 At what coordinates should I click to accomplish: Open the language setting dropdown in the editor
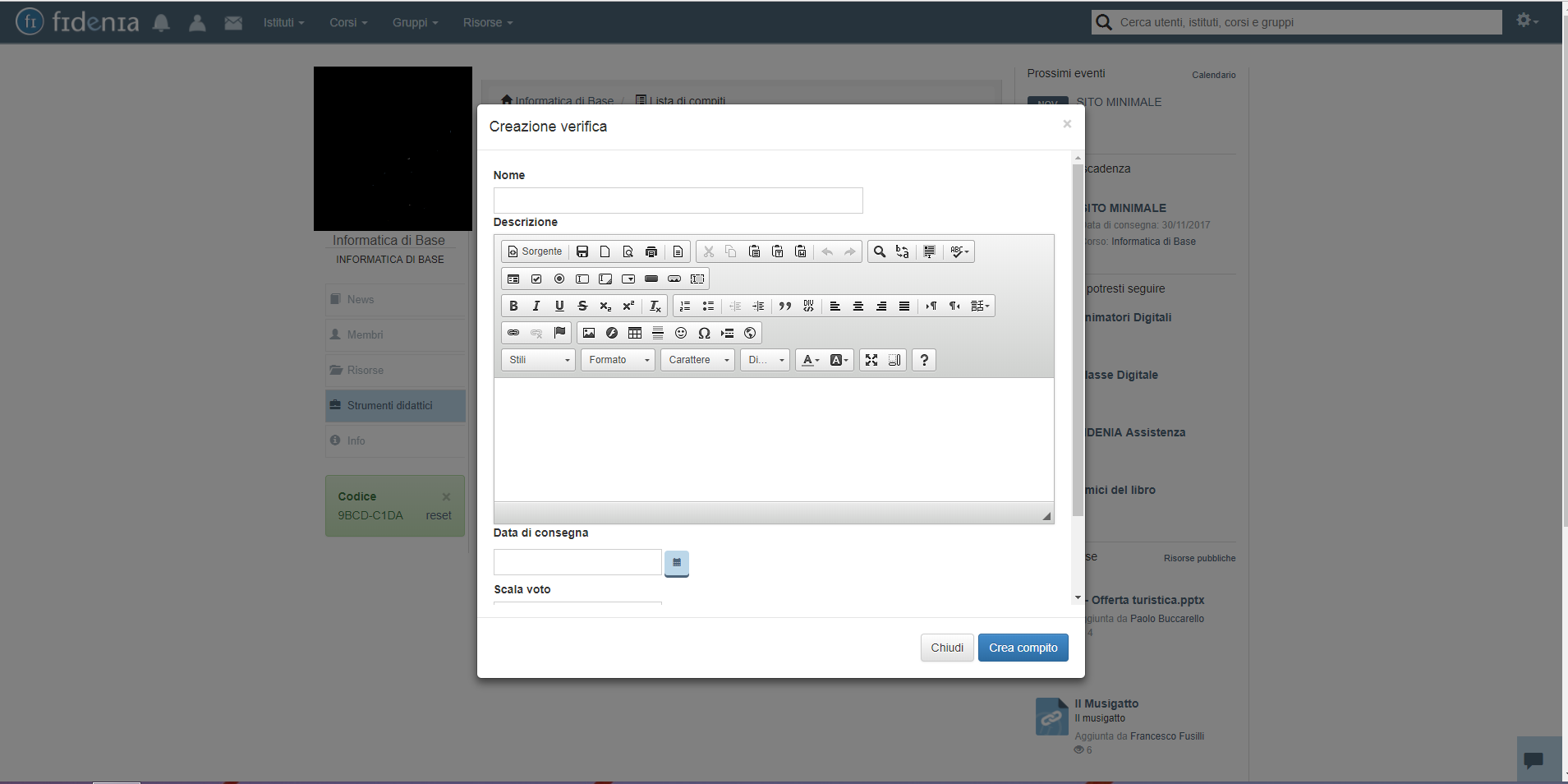click(x=981, y=306)
